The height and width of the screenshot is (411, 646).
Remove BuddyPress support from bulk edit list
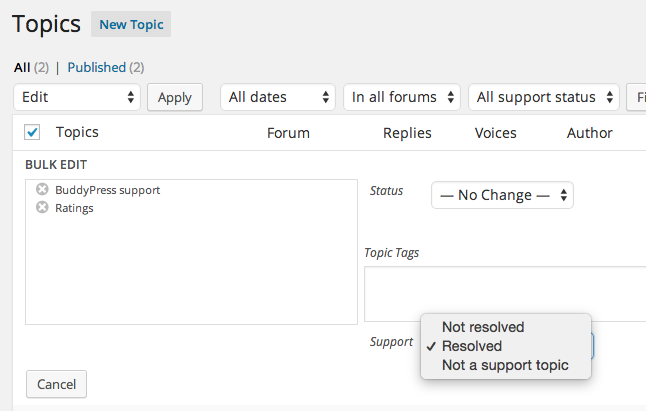pyautogui.click(x=42, y=189)
